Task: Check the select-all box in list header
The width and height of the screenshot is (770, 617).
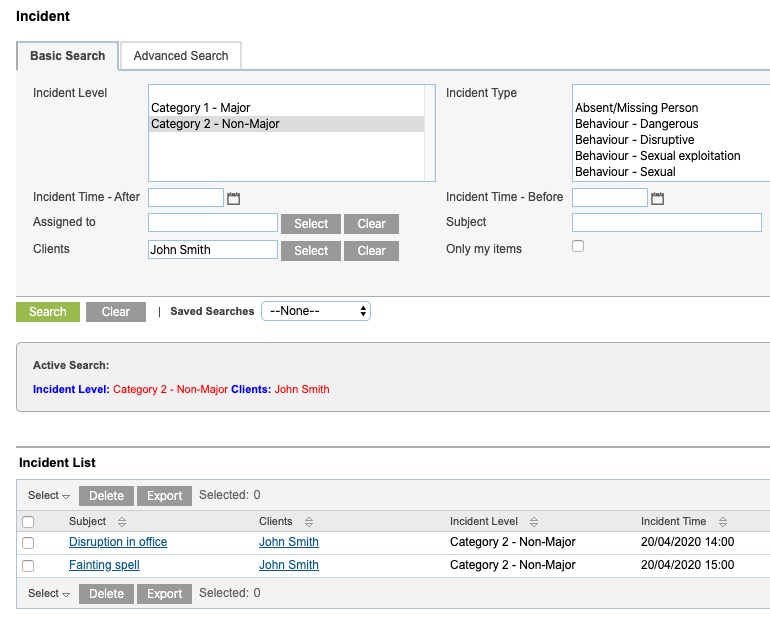Action: (x=28, y=522)
